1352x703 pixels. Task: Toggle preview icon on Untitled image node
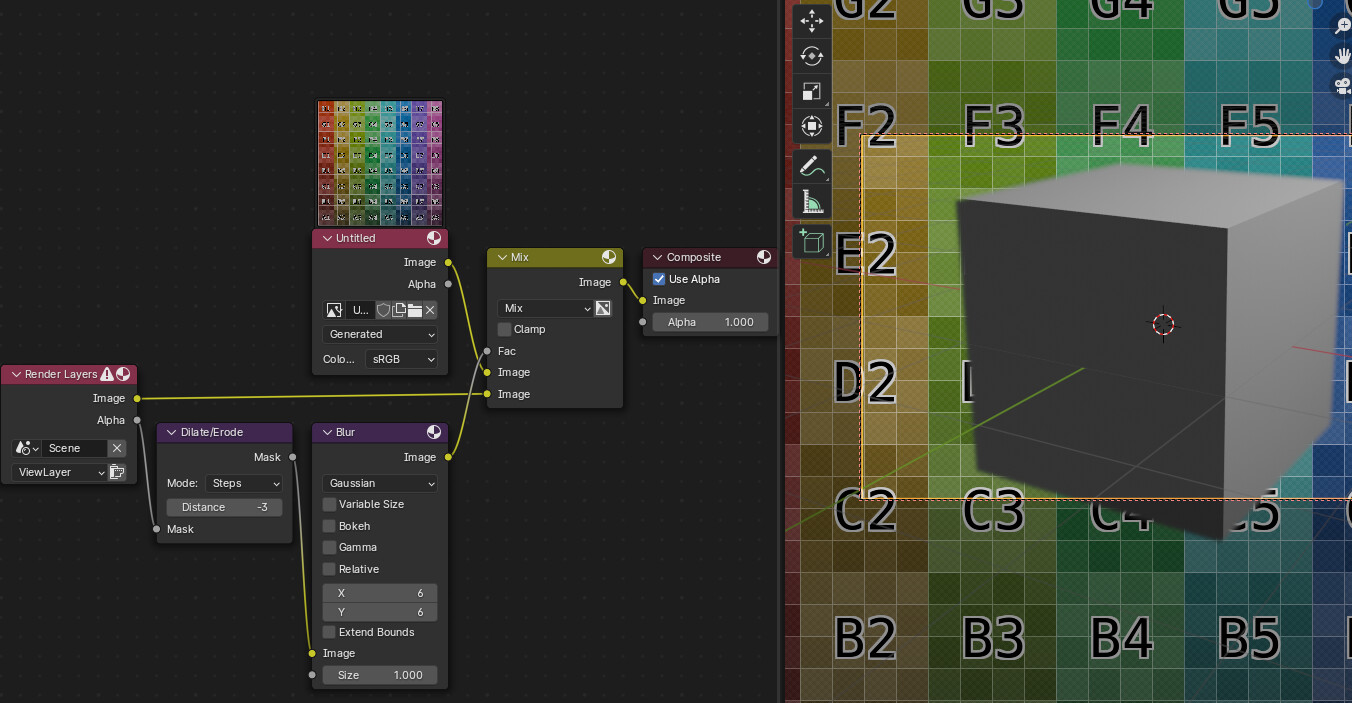[434, 238]
